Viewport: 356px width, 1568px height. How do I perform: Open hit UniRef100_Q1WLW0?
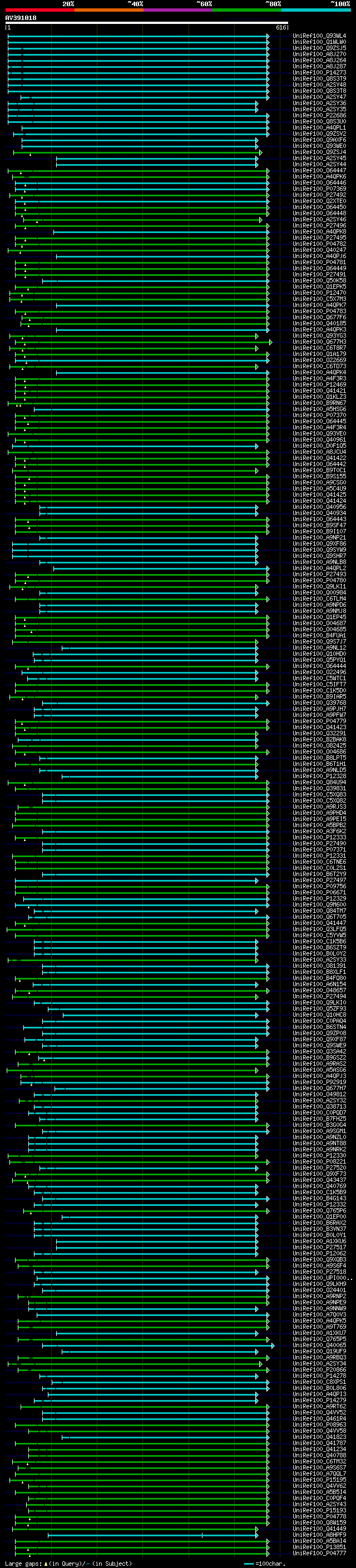point(319,42)
